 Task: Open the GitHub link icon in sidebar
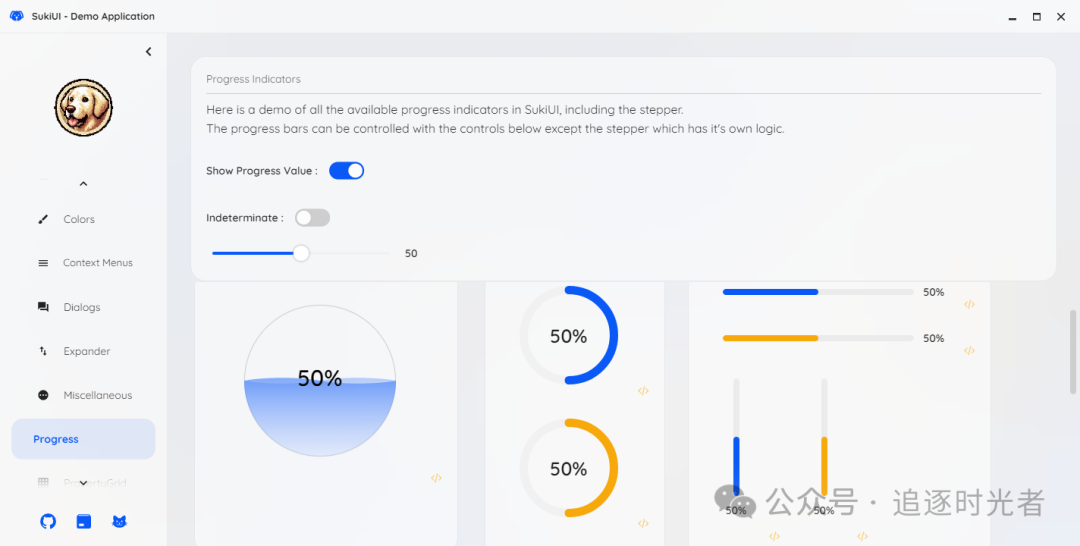(48, 521)
